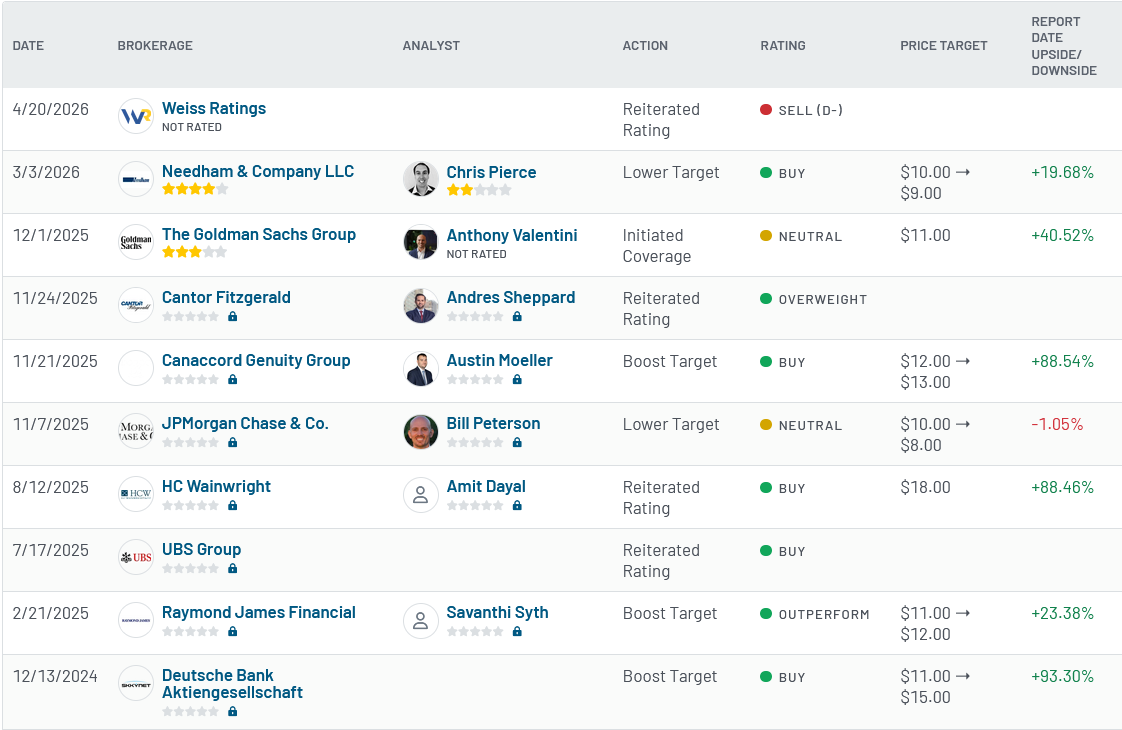Click the Needham & Company logo icon
Image resolution: width=1122 pixels, height=730 pixels.
pyautogui.click(x=136, y=179)
